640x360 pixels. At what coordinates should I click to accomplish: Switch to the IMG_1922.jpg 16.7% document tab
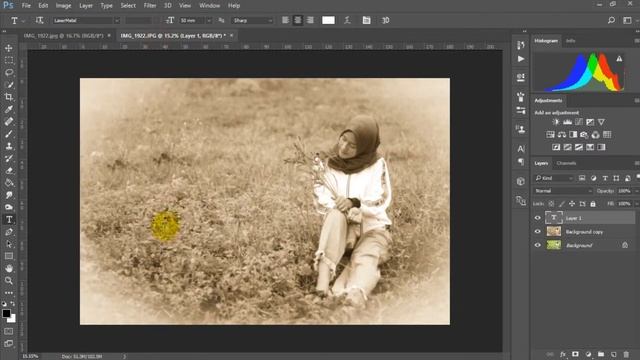[x=63, y=36]
